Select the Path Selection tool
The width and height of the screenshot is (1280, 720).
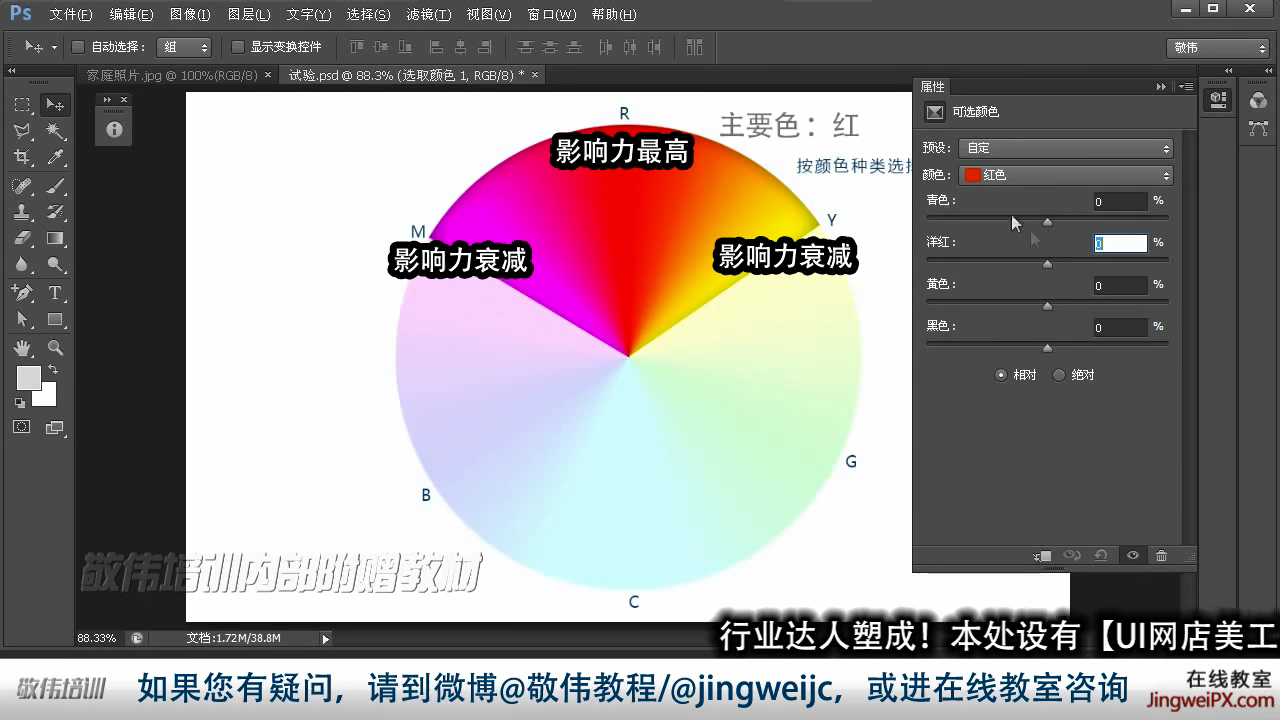(22, 319)
